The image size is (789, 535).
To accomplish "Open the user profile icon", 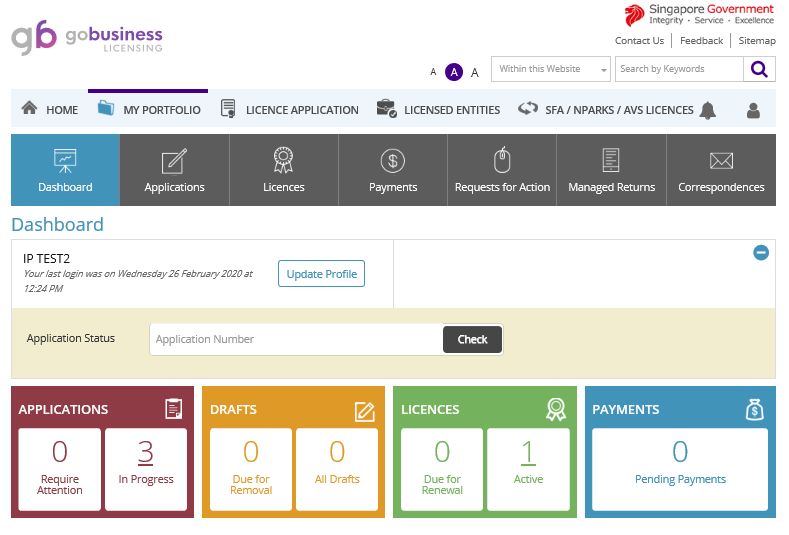I will [753, 110].
